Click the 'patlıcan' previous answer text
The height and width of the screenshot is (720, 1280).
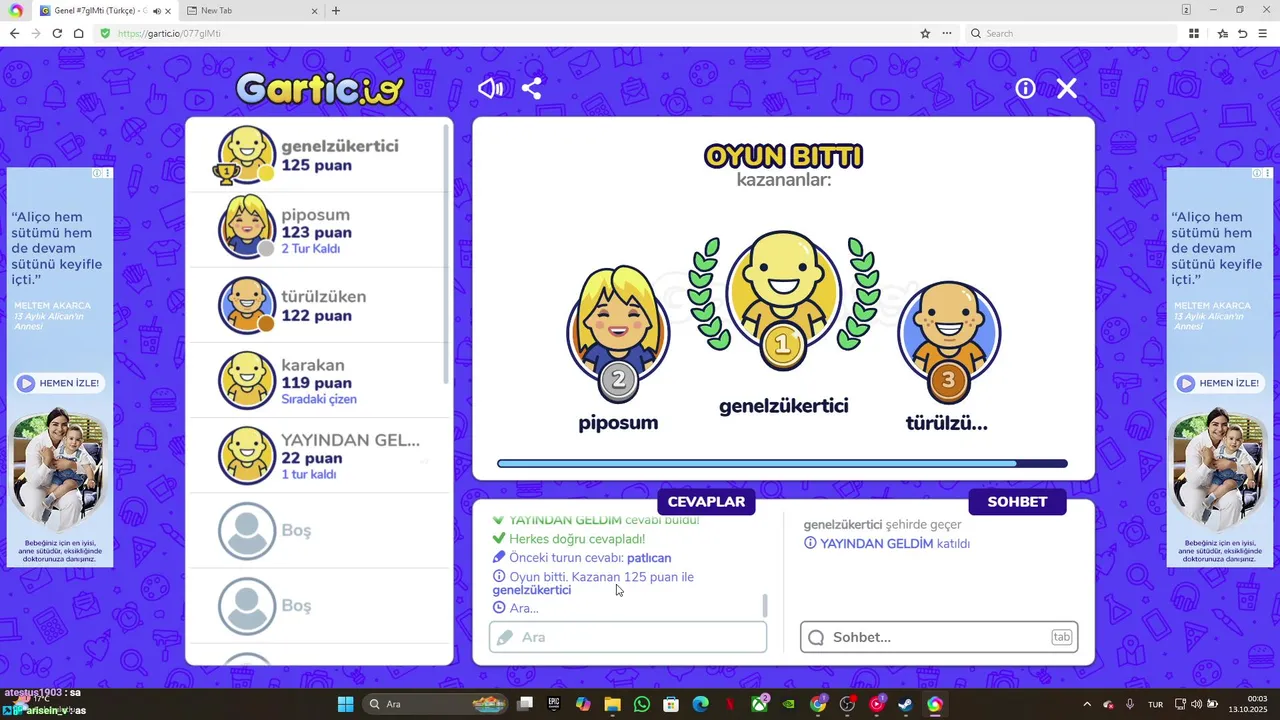pyautogui.click(x=649, y=557)
